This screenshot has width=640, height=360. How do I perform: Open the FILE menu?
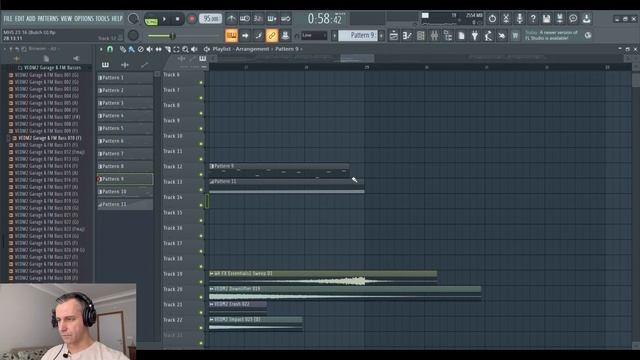pyautogui.click(x=8, y=19)
